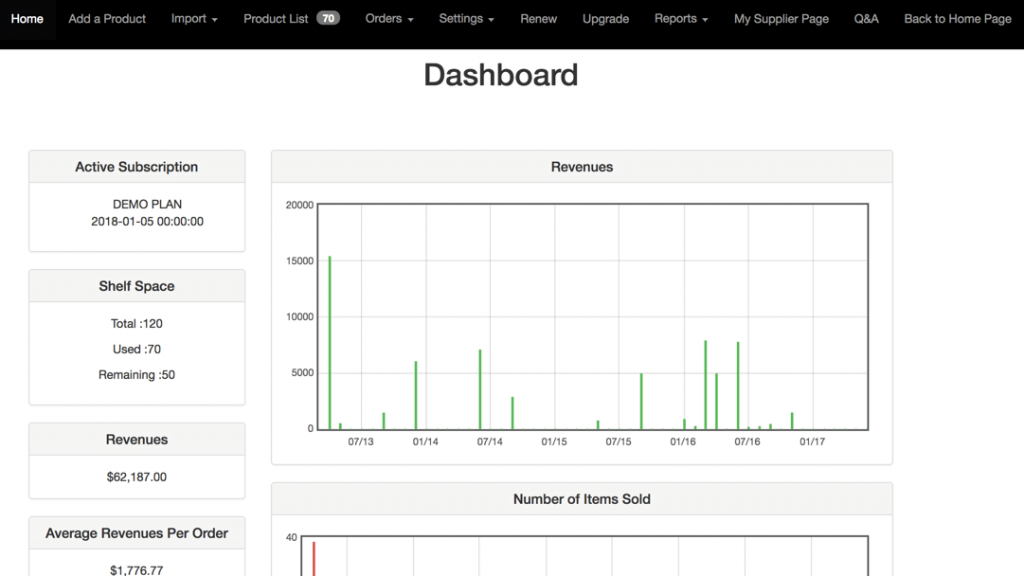Viewport: 1024px width, 576px height.
Task: Expand the Import dropdown menu
Action: click(x=194, y=19)
